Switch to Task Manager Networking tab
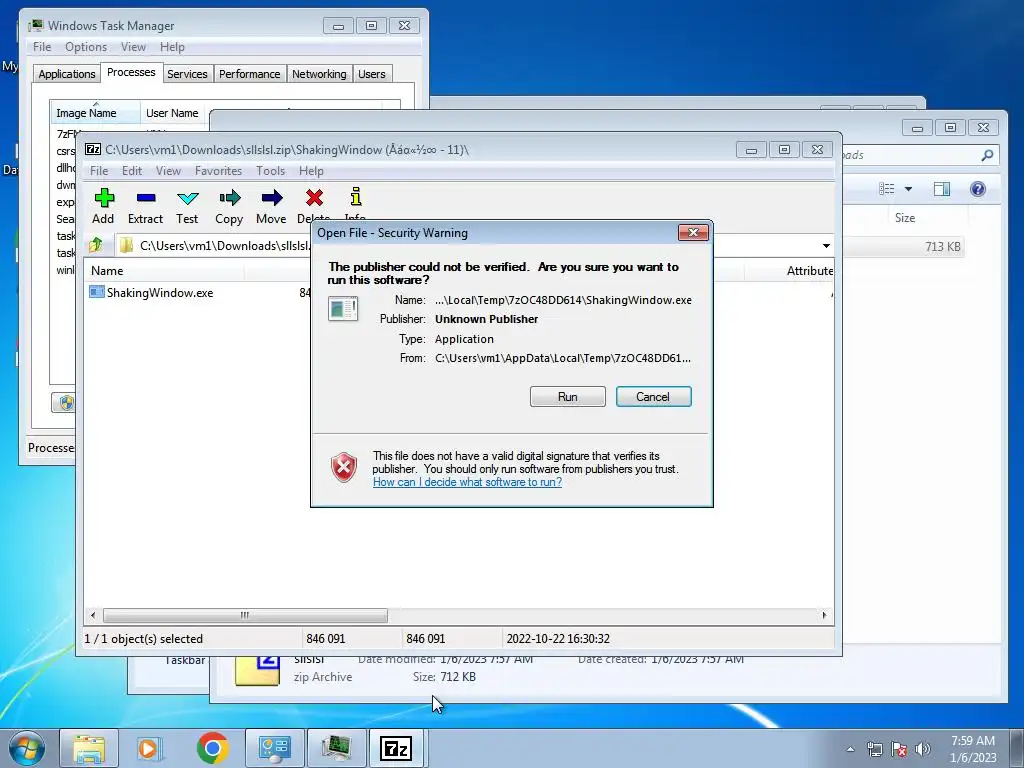Image resolution: width=1024 pixels, height=768 pixels. point(319,74)
